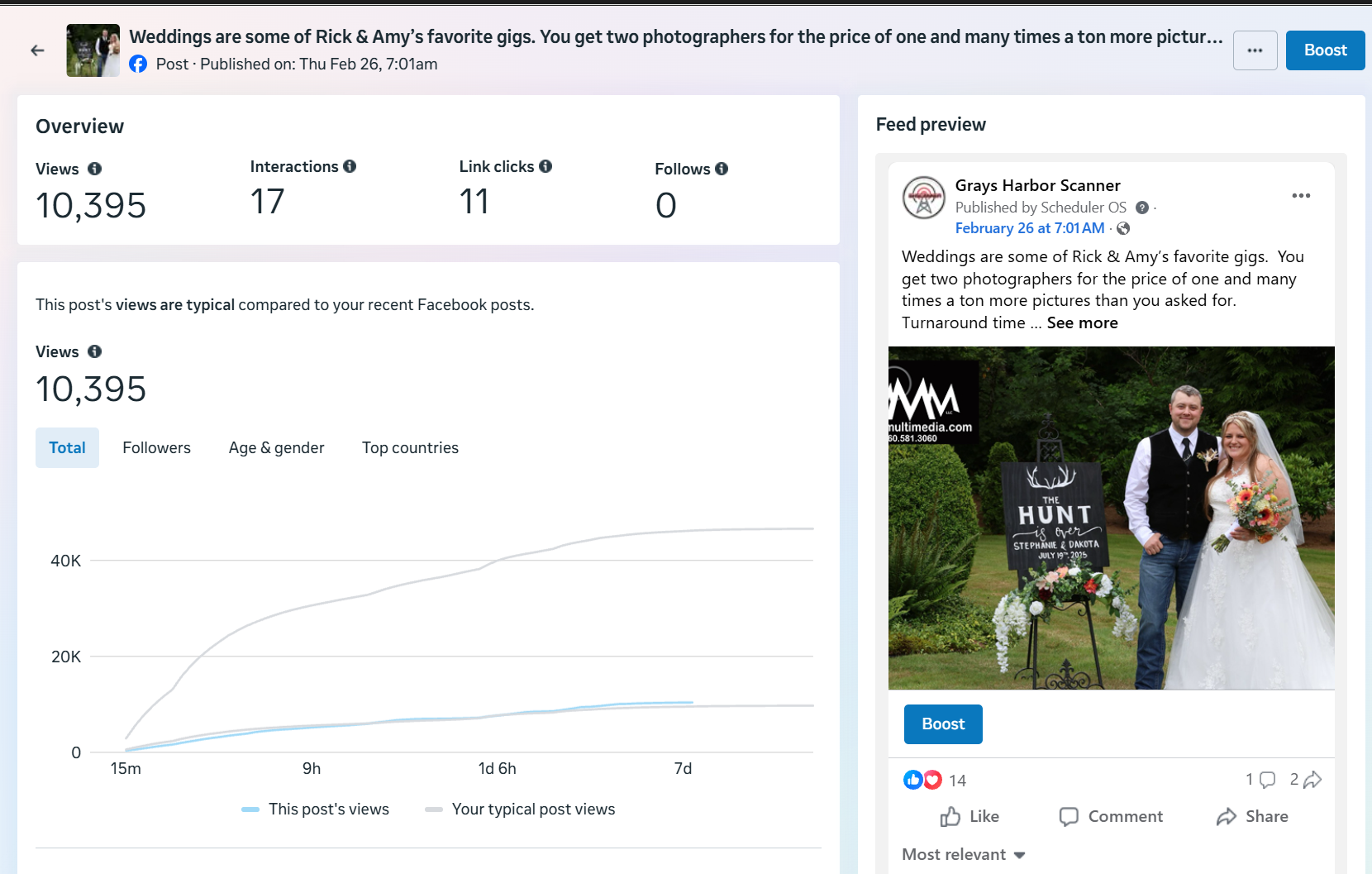
Task: Click the Boost button below the photo
Action: click(943, 724)
